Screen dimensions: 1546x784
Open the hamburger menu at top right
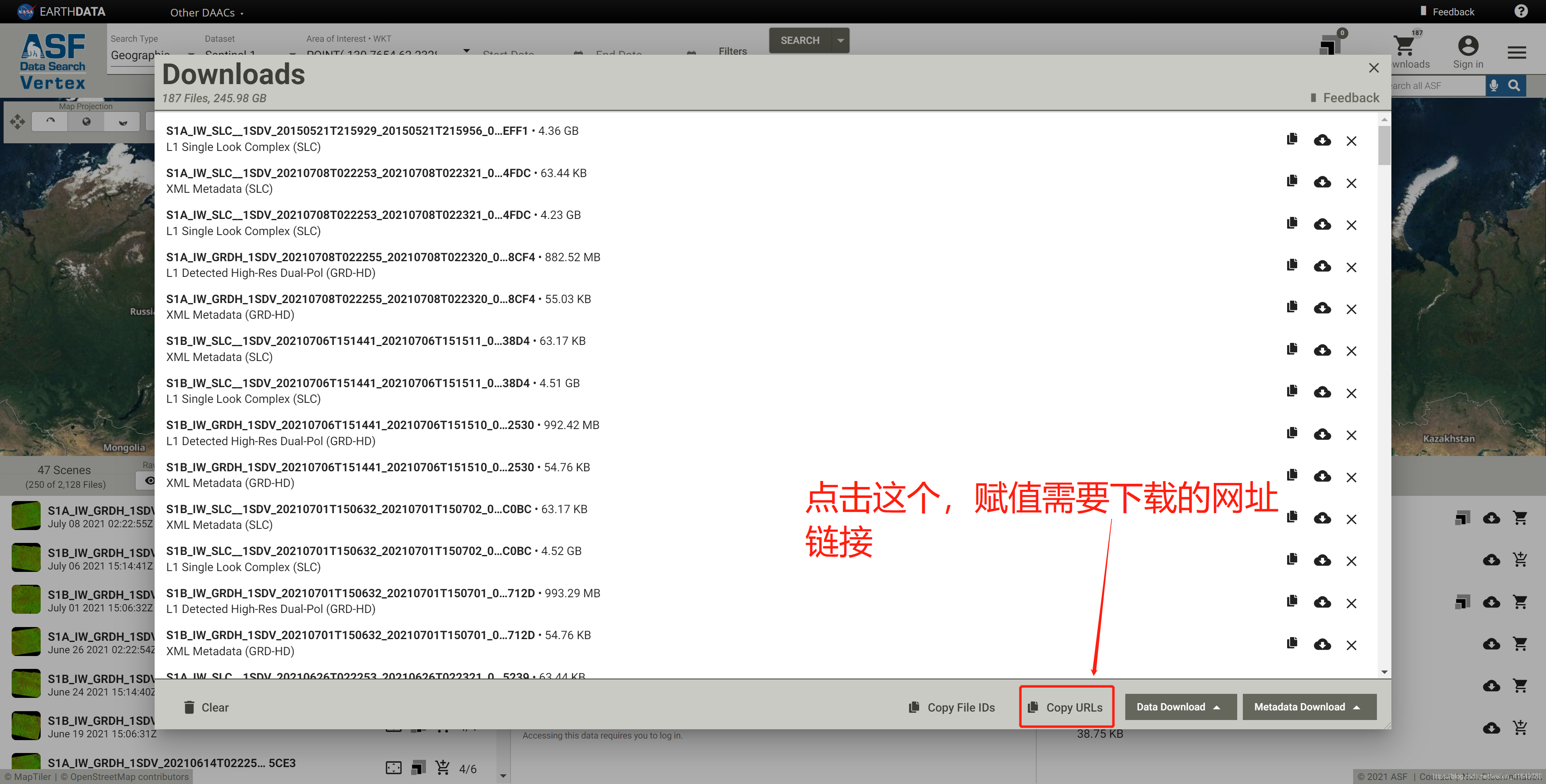point(1517,53)
